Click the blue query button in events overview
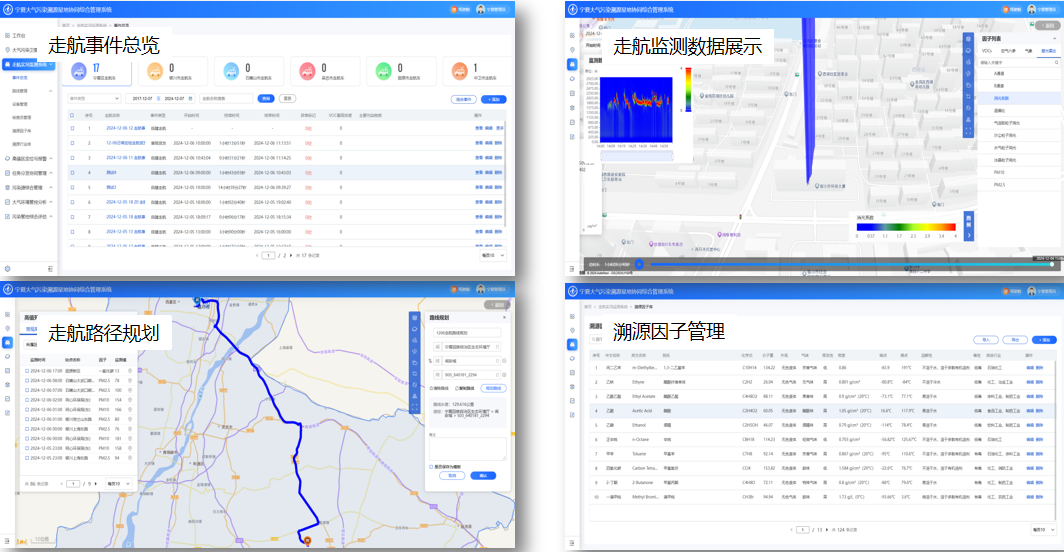The image size is (1064, 552). tap(266, 98)
